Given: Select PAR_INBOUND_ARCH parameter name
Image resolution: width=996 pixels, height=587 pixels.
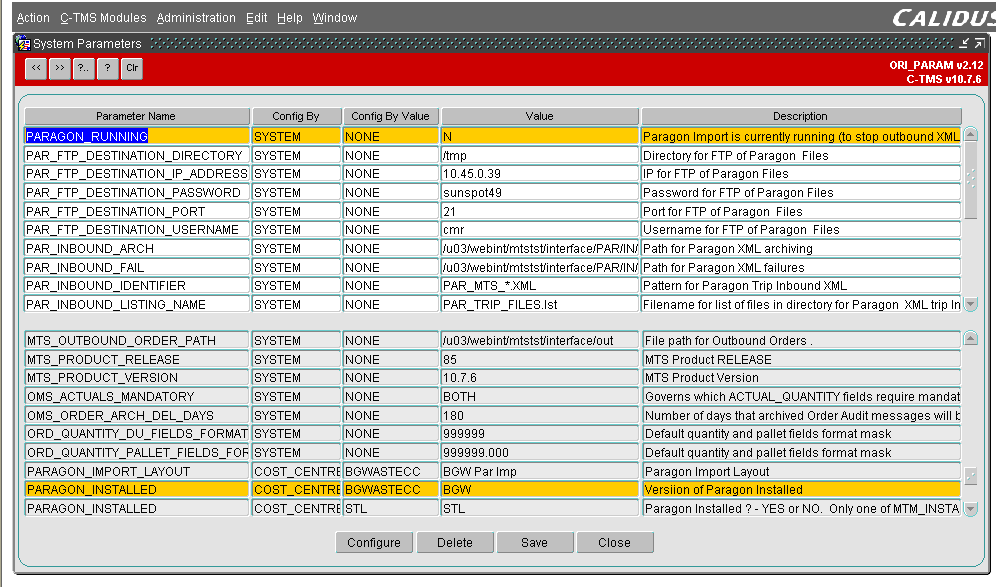Looking at the screenshot, I should point(137,248).
